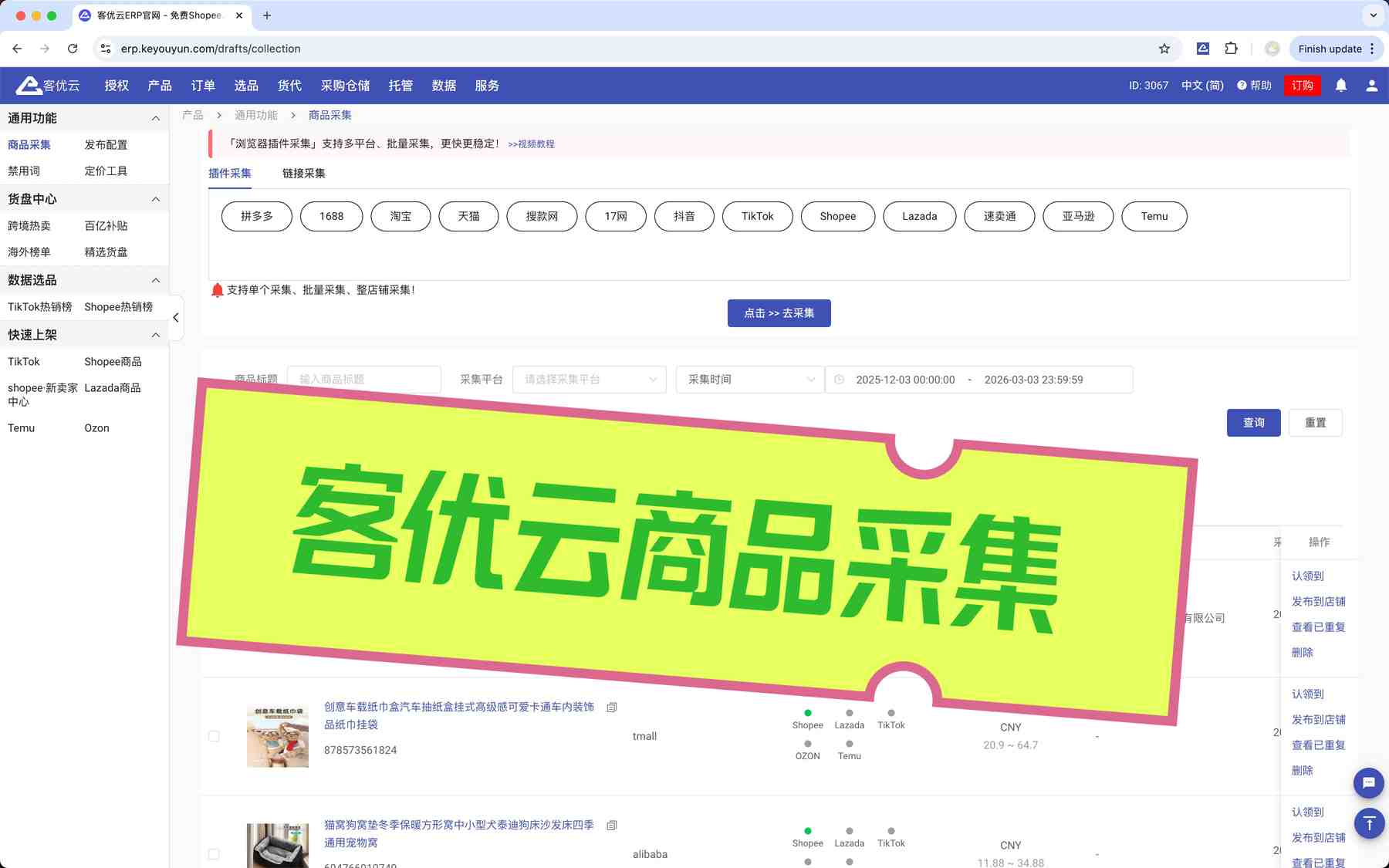
Task: Collapse the 通用功能 sidebar section
Action: pyautogui.click(x=155, y=119)
